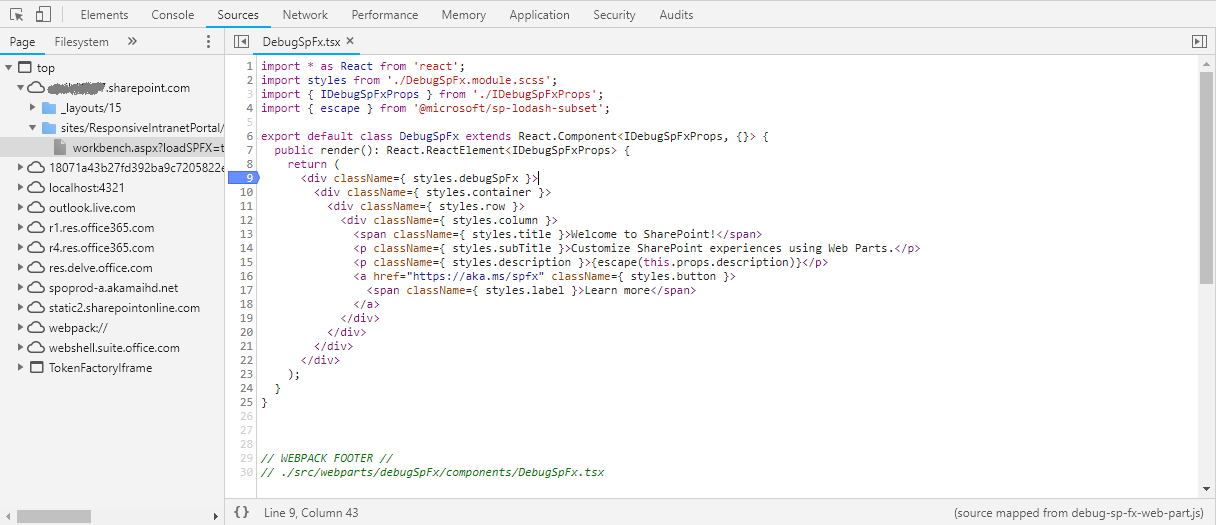Click the pretty print braces icon
This screenshot has width=1216, height=525.
click(x=241, y=512)
